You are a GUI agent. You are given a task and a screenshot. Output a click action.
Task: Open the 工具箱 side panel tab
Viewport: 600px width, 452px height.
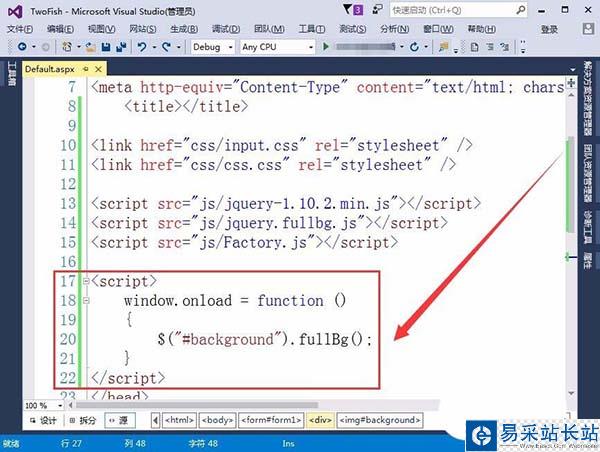(12, 73)
